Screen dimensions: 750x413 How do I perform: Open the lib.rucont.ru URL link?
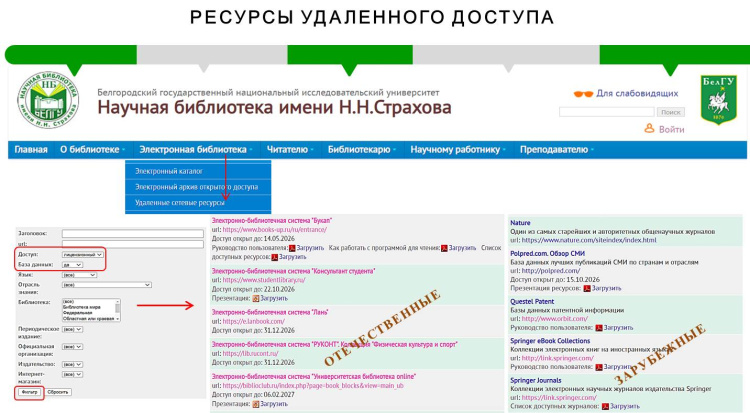point(251,354)
